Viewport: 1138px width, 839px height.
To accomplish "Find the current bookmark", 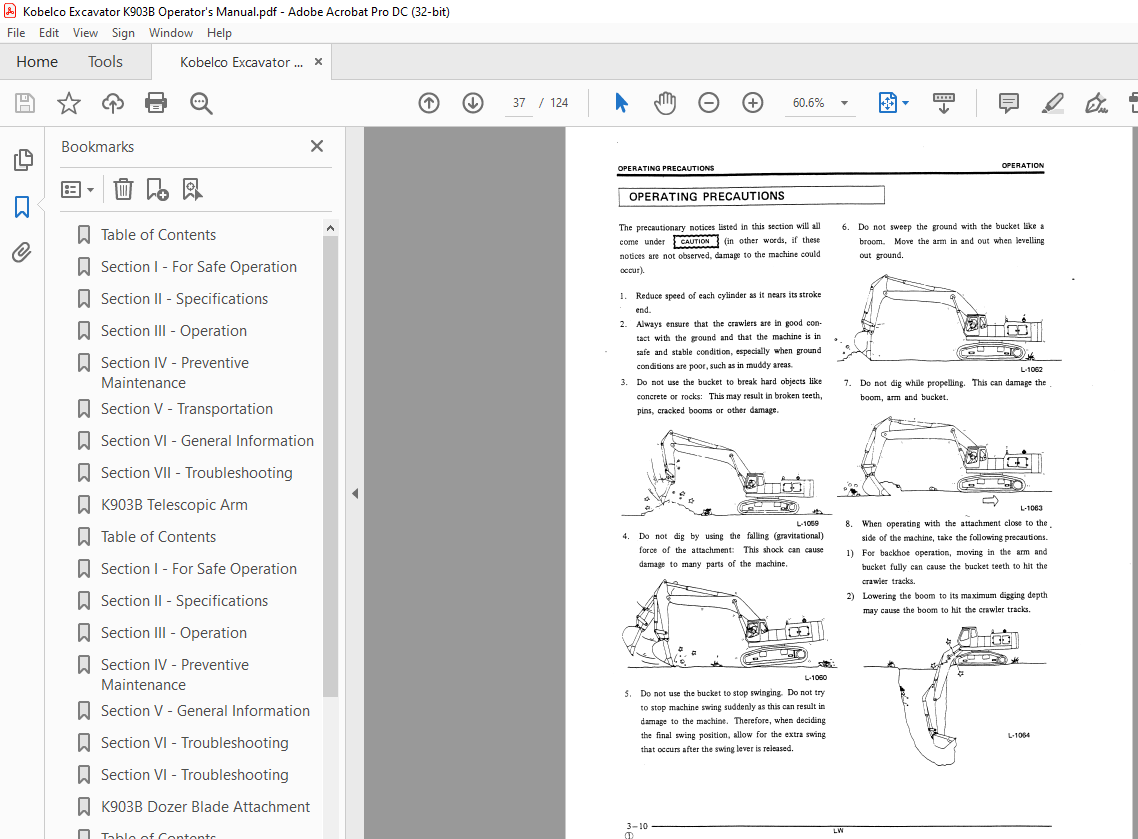I will 192,189.
